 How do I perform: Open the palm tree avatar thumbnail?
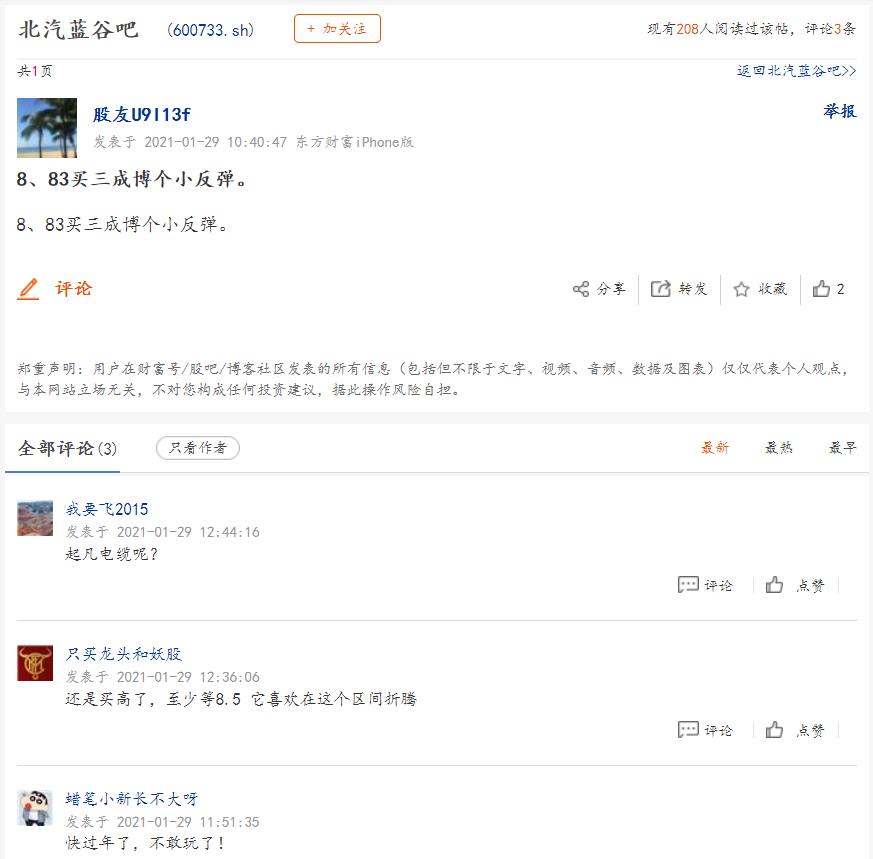coord(47,127)
